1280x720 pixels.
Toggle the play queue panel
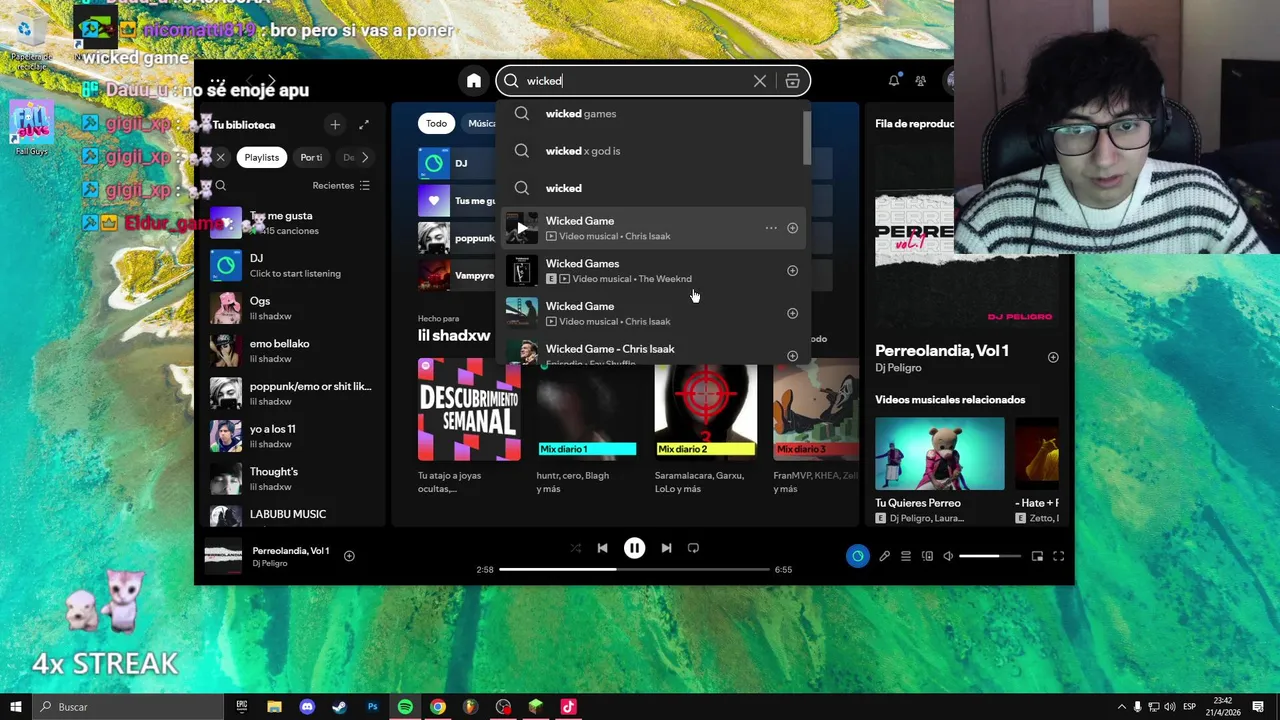(x=906, y=556)
